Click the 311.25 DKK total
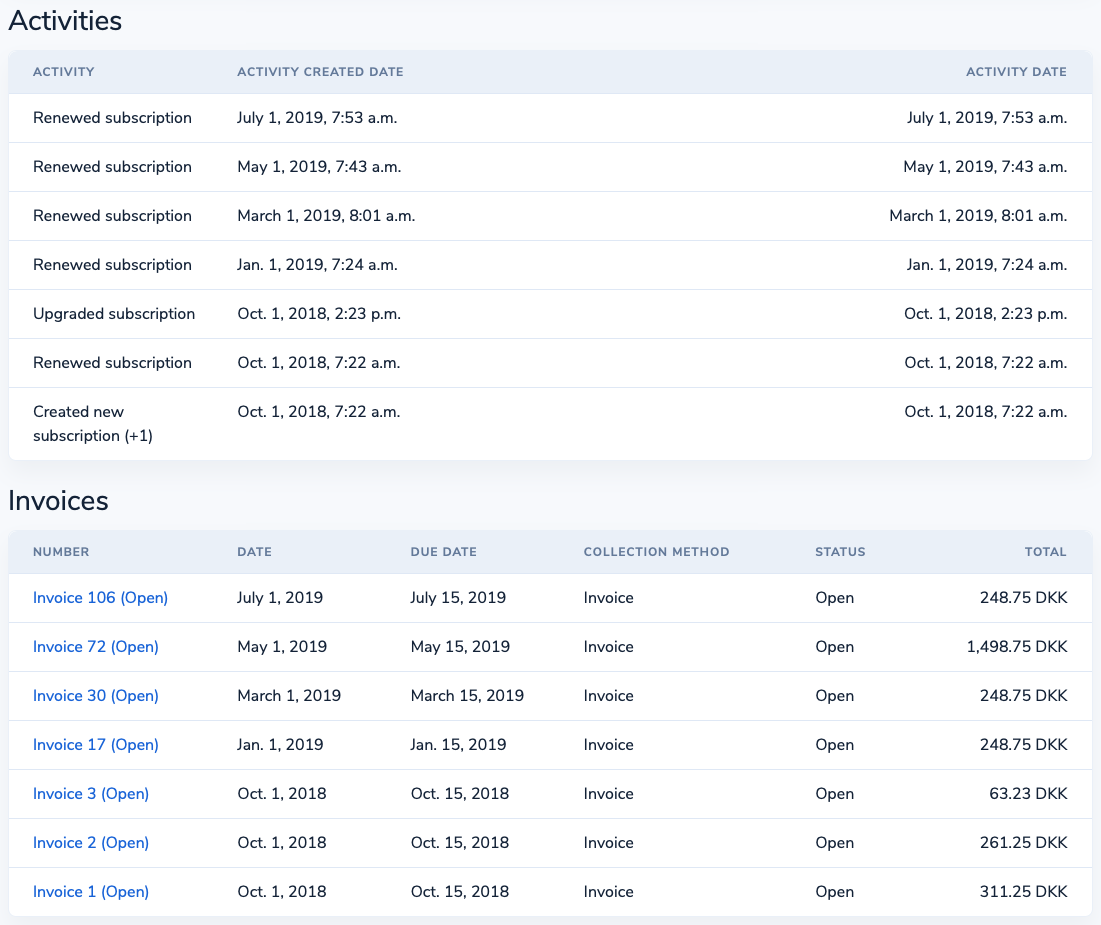Image resolution: width=1101 pixels, height=925 pixels. pyautogui.click(x=1024, y=892)
